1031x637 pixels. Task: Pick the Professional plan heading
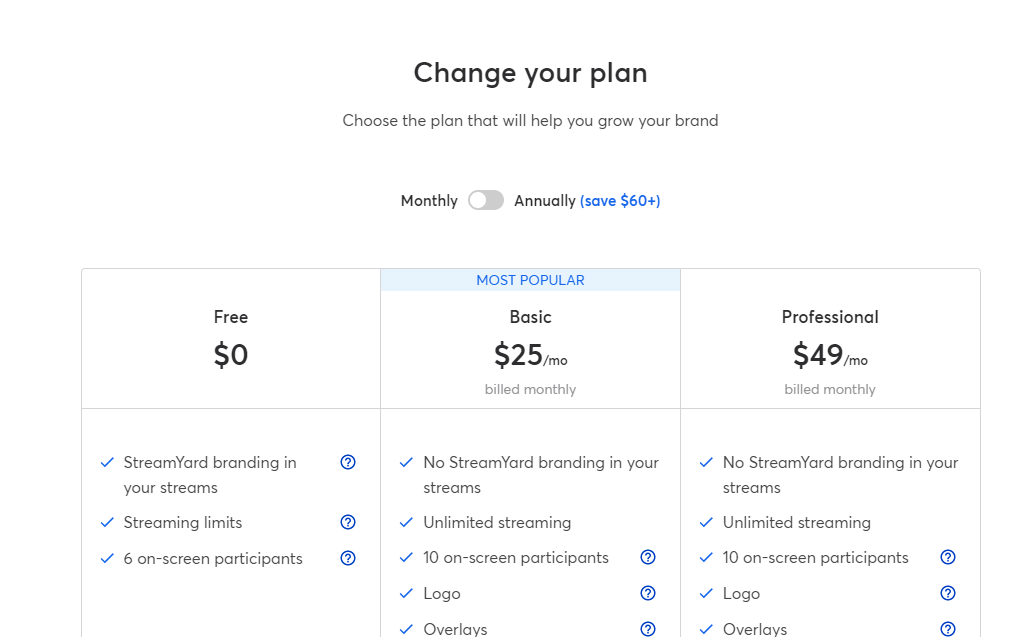pyautogui.click(x=830, y=317)
